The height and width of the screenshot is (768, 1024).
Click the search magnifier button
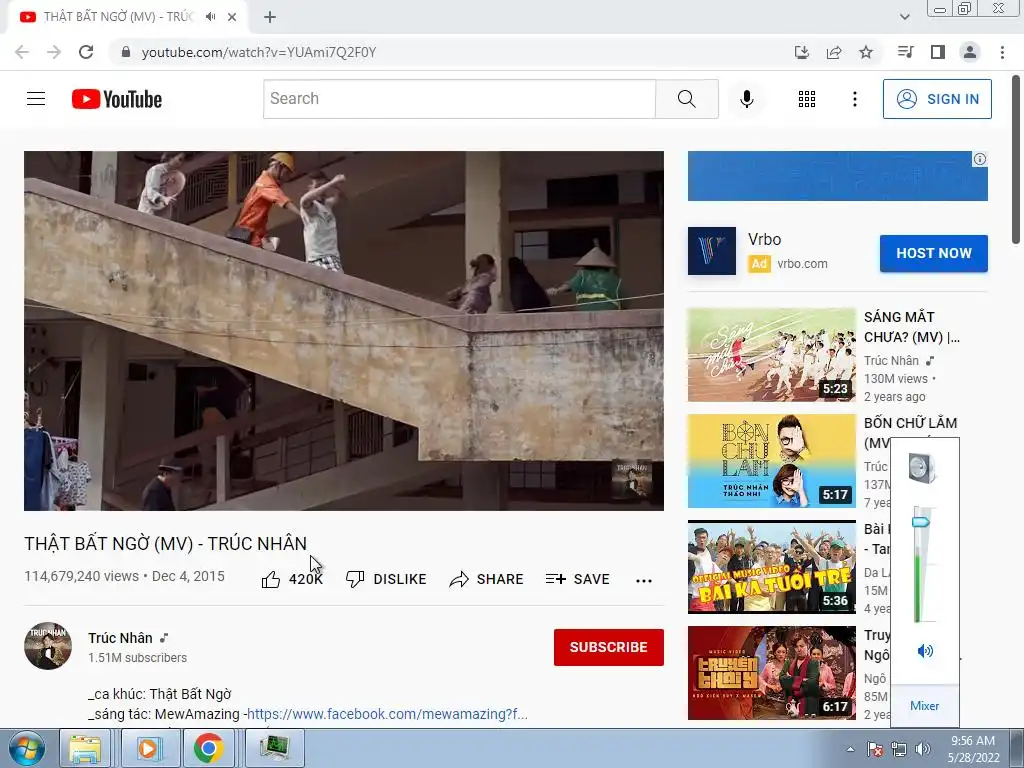(x=686, y=99)
